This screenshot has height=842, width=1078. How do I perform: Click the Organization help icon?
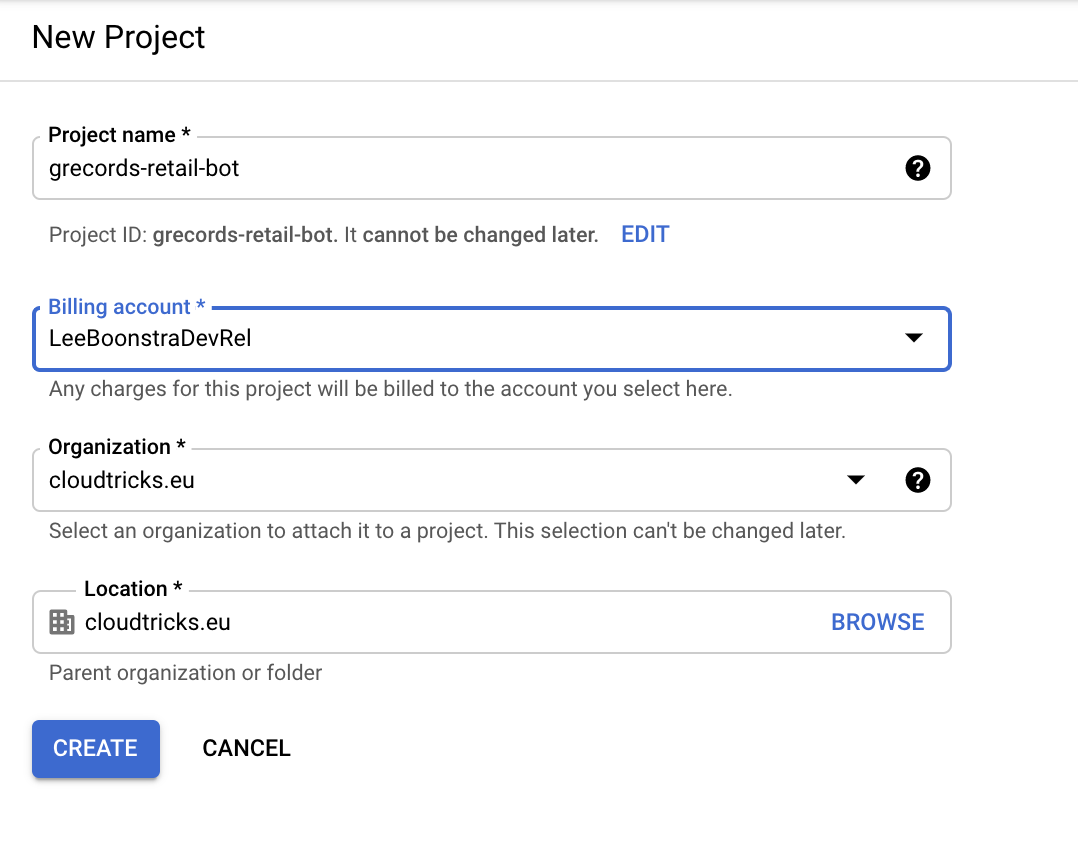click(x=917, y=480)
